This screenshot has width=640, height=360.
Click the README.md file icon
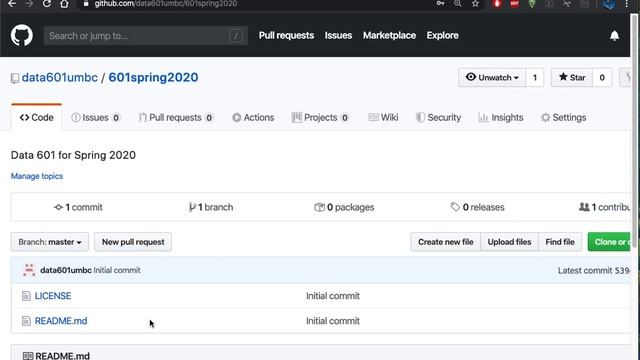(26, 321)
